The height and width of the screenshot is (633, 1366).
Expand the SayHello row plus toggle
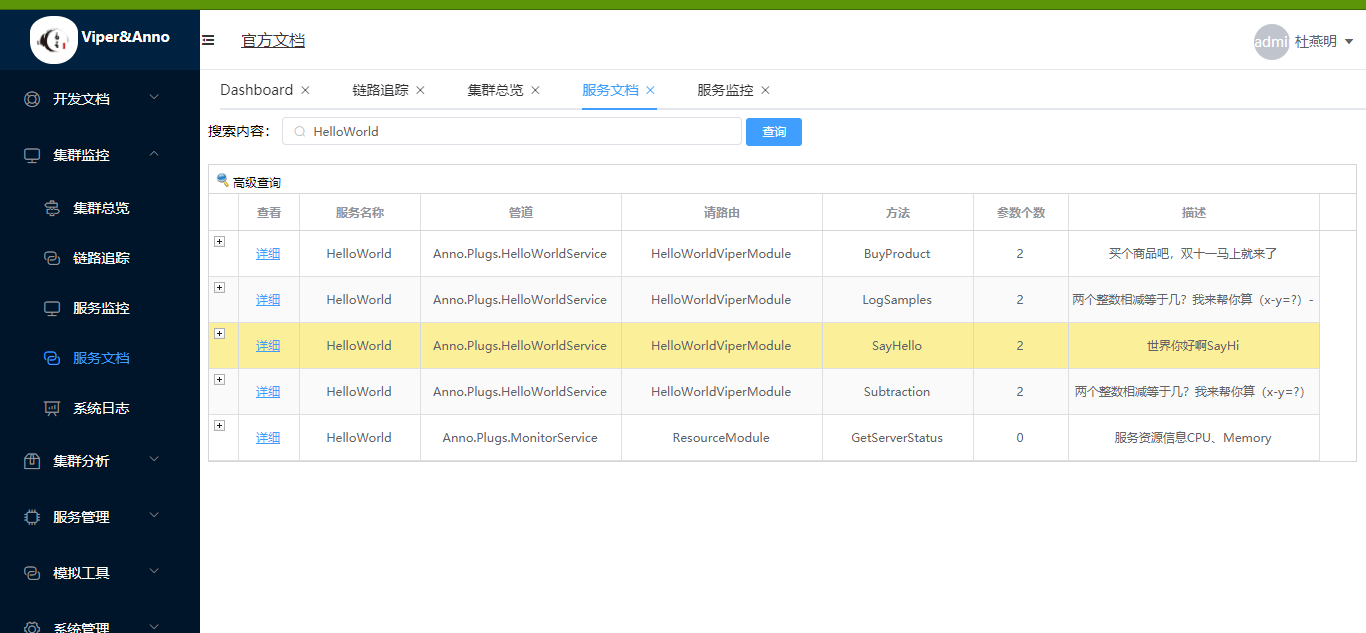(220, 333)
